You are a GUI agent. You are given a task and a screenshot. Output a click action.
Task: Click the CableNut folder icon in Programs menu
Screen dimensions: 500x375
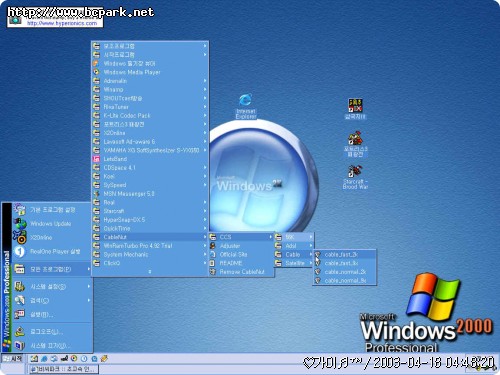(x=96, y=237)
